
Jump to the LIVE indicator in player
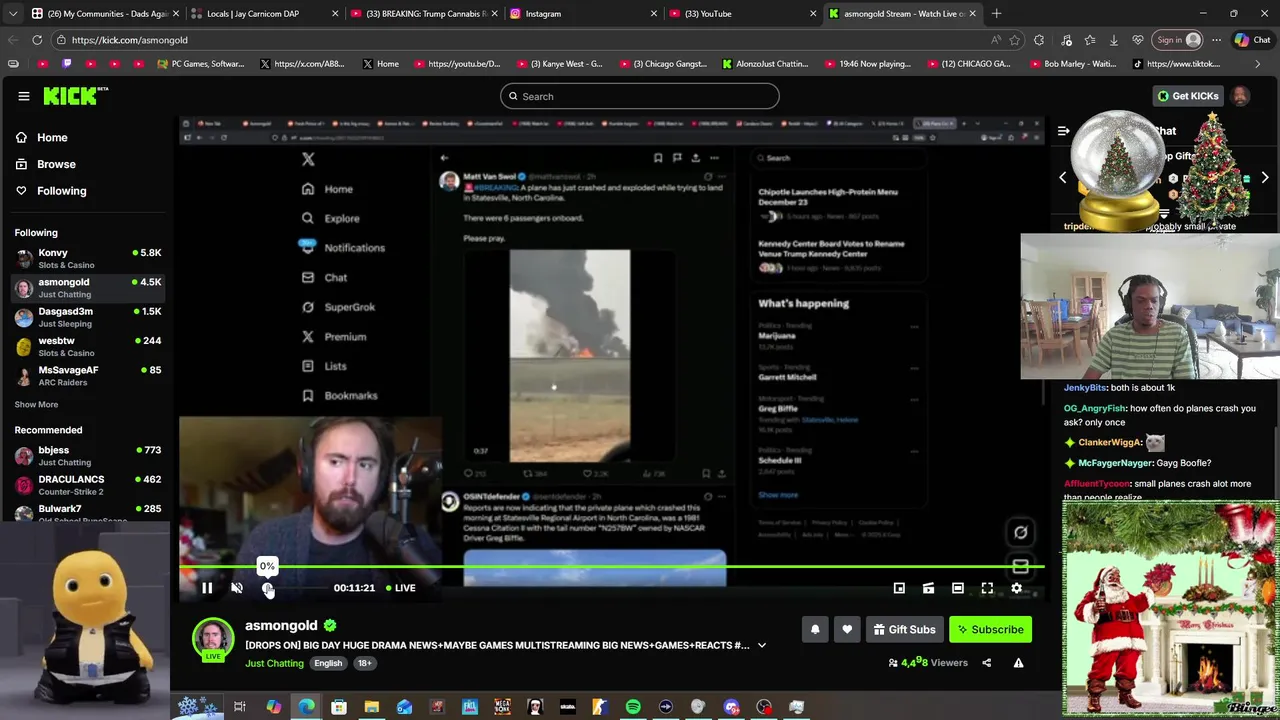400,588
